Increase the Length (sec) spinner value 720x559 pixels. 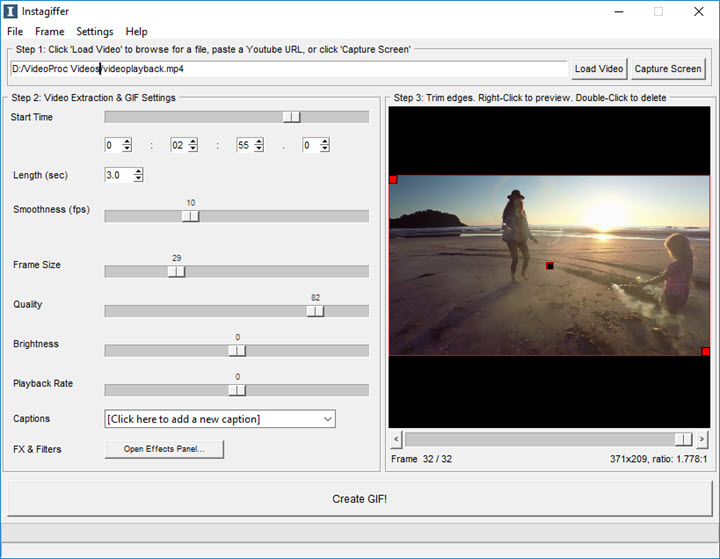pyautogui.click(x=138, y=171)
